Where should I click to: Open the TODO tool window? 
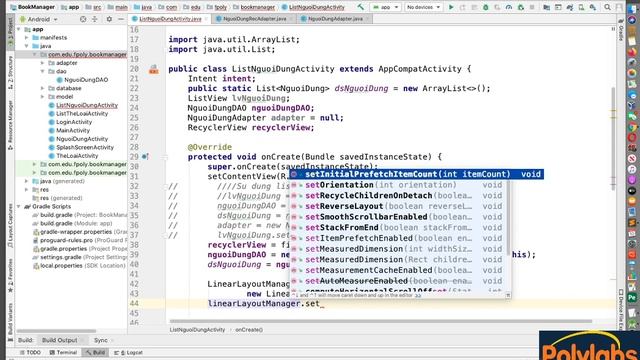pos(30,352)
